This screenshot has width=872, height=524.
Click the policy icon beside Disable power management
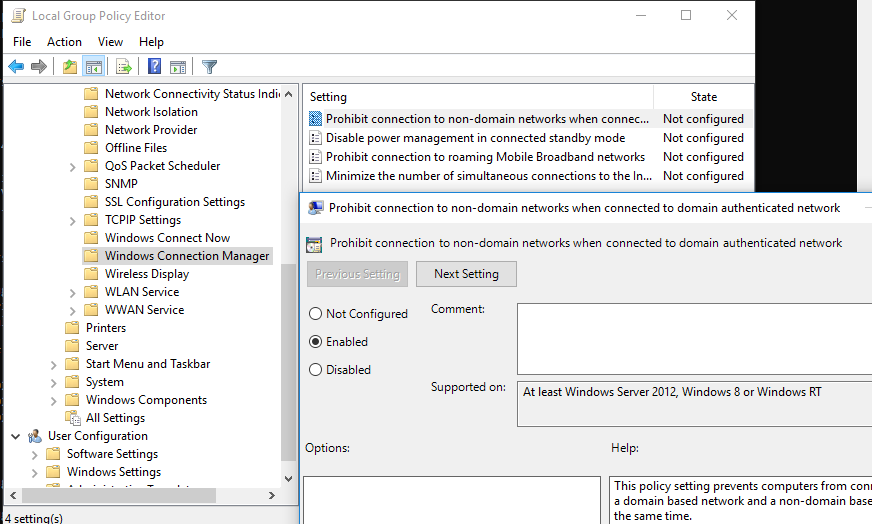pyautogui.click(x=315, y=138)
